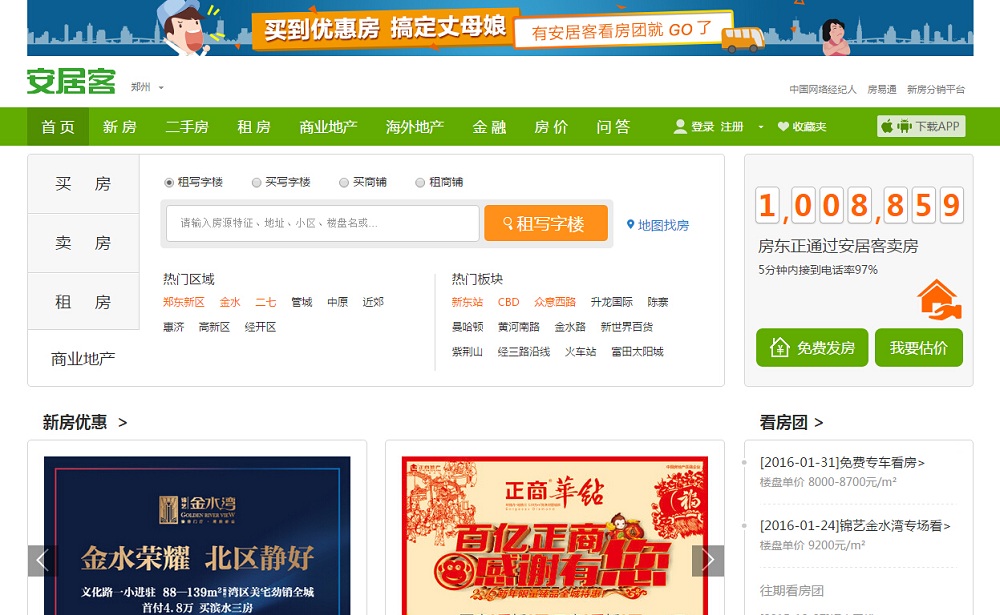Open the 2016-01-24 锦艺金水湾专场看 link

click(x=855, y=526)
